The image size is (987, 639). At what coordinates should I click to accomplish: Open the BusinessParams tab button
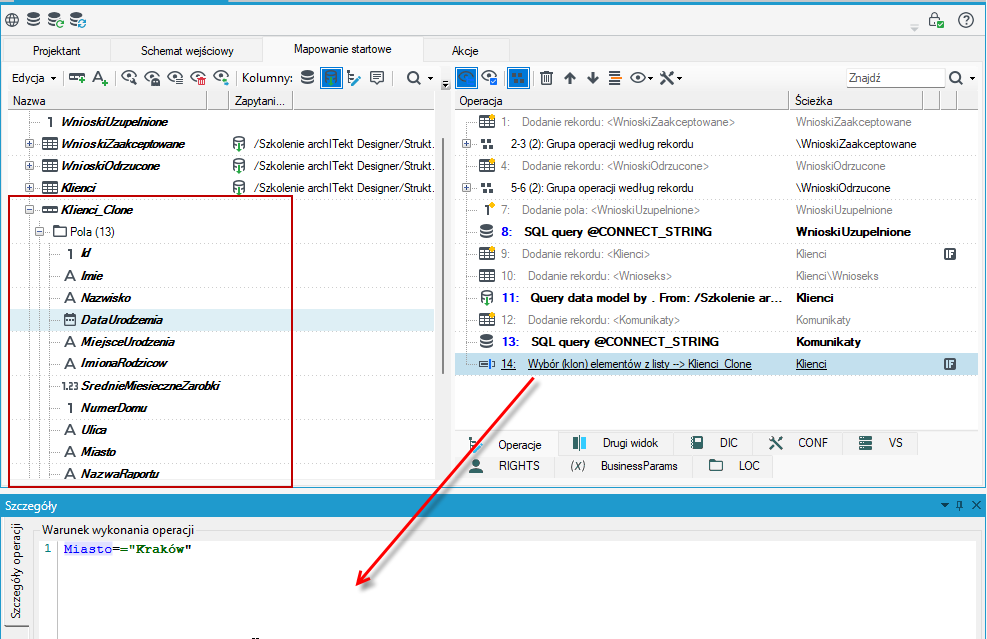(x=624, y=466)
